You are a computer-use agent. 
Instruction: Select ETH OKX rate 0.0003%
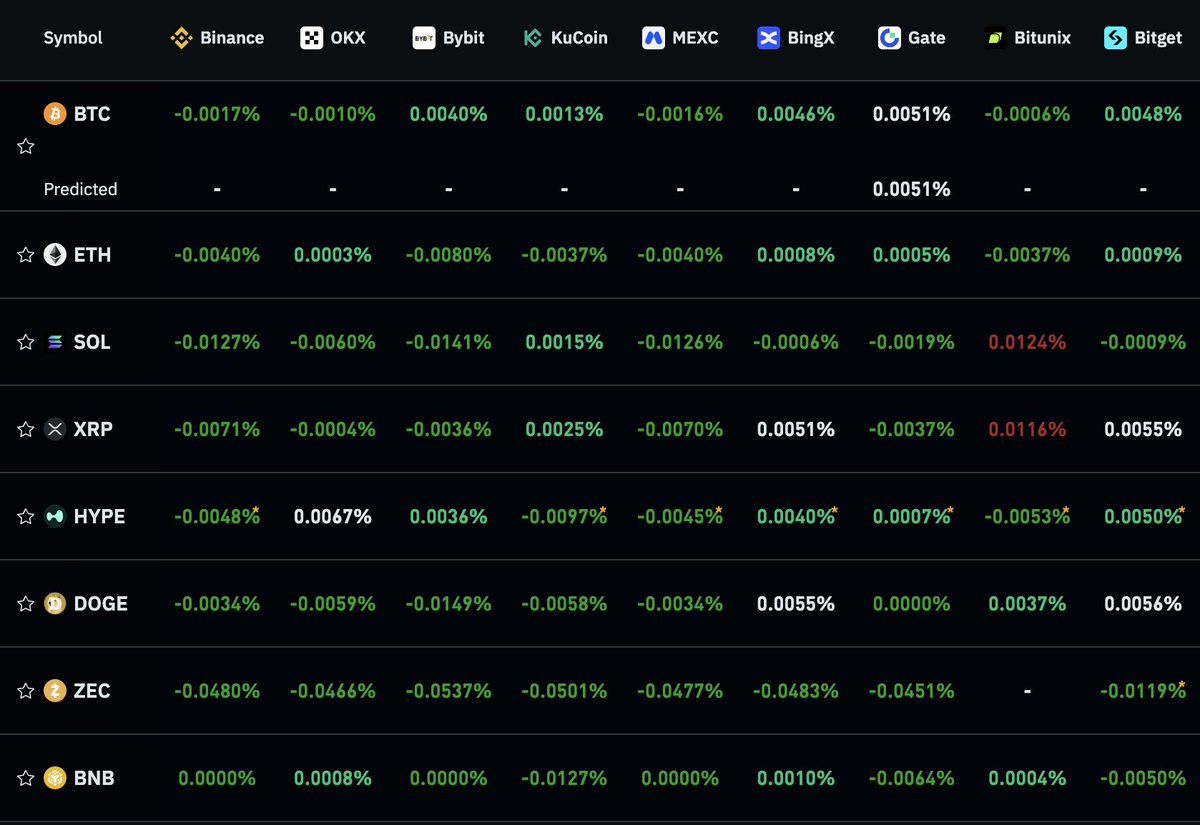click(333, 255)
